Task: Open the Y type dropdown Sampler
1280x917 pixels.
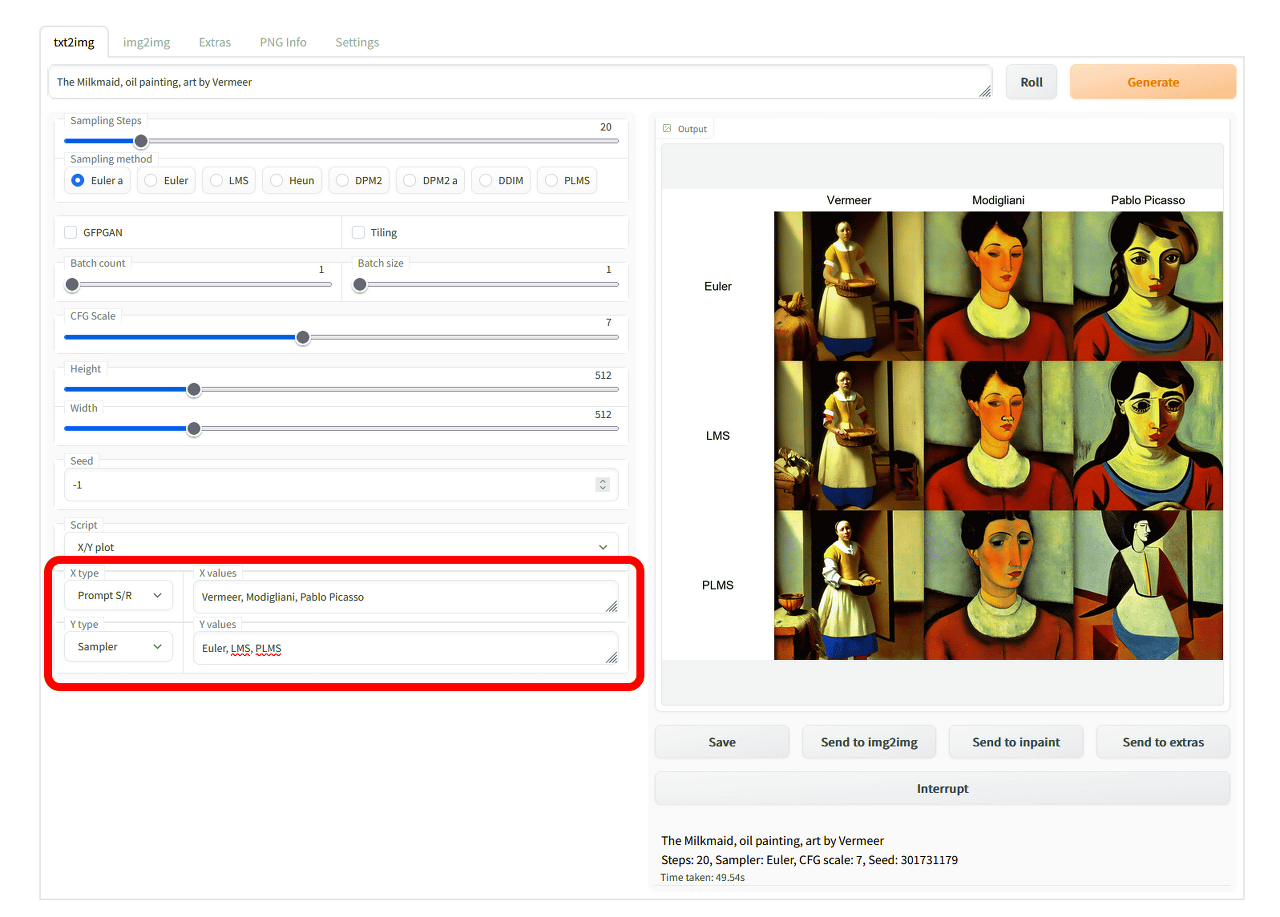Action: pos(118,647)
